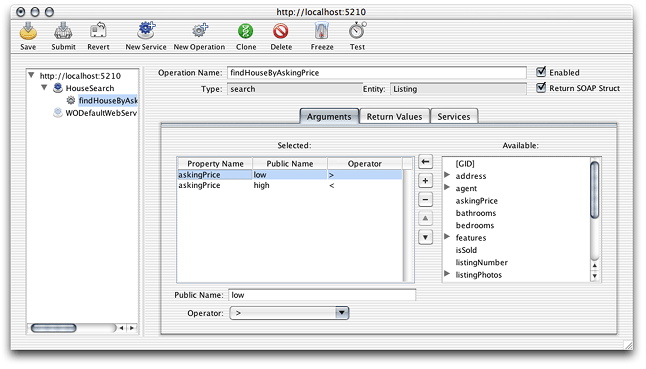
Task: Switch to the Arguments tab
Action: point(329,117)
